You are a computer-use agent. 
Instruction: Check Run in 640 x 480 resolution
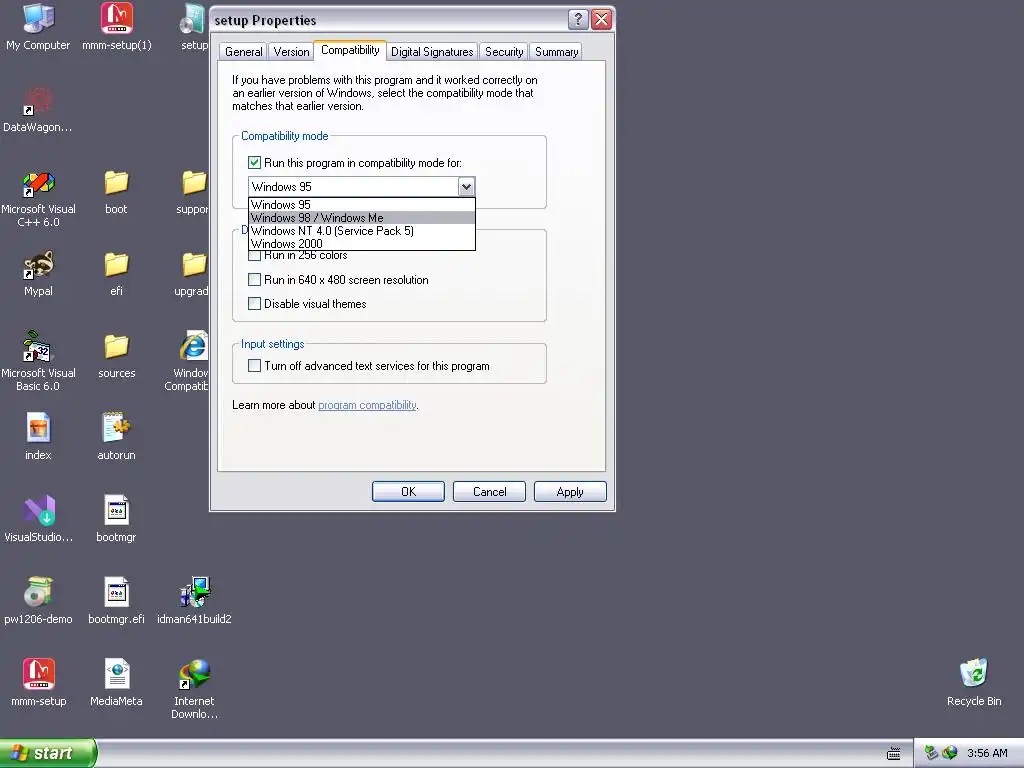(x=254, y=280)
